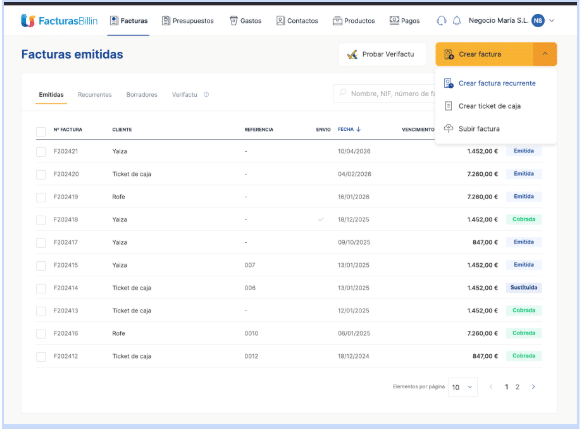This screenshot has height=432, width=584.
Task: Click the Contactos nav icon
Action: 280,20
